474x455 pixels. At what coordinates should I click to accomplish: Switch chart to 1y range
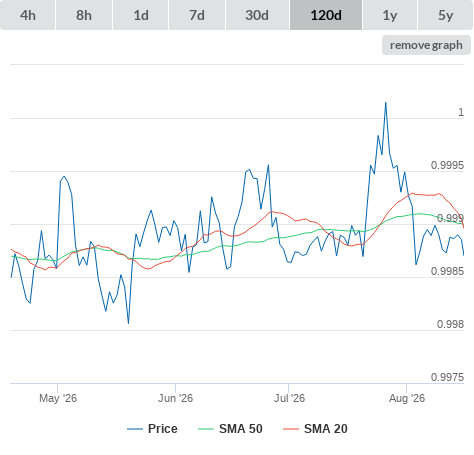pos(390,15)
